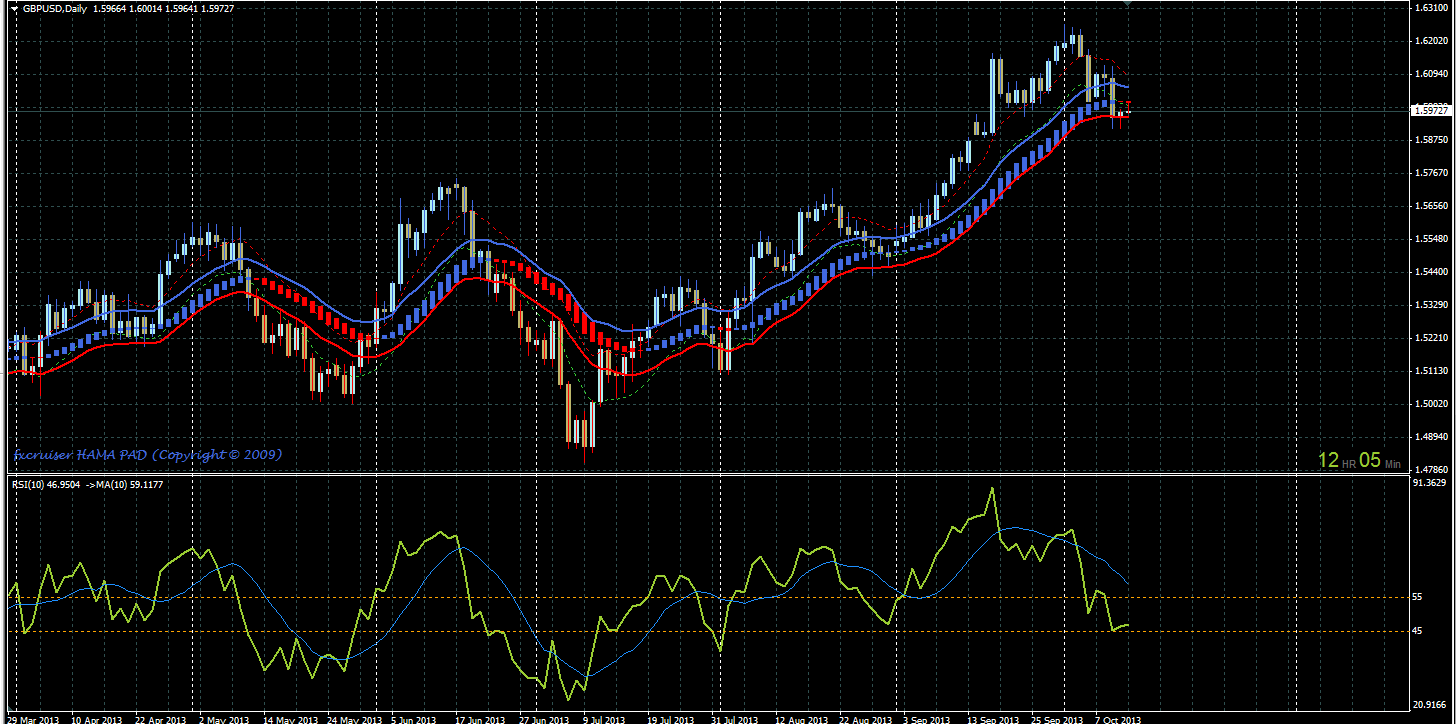Click price axis value 1.52210
This screenshot has height=724, width=1456.
pos(1432,338)
